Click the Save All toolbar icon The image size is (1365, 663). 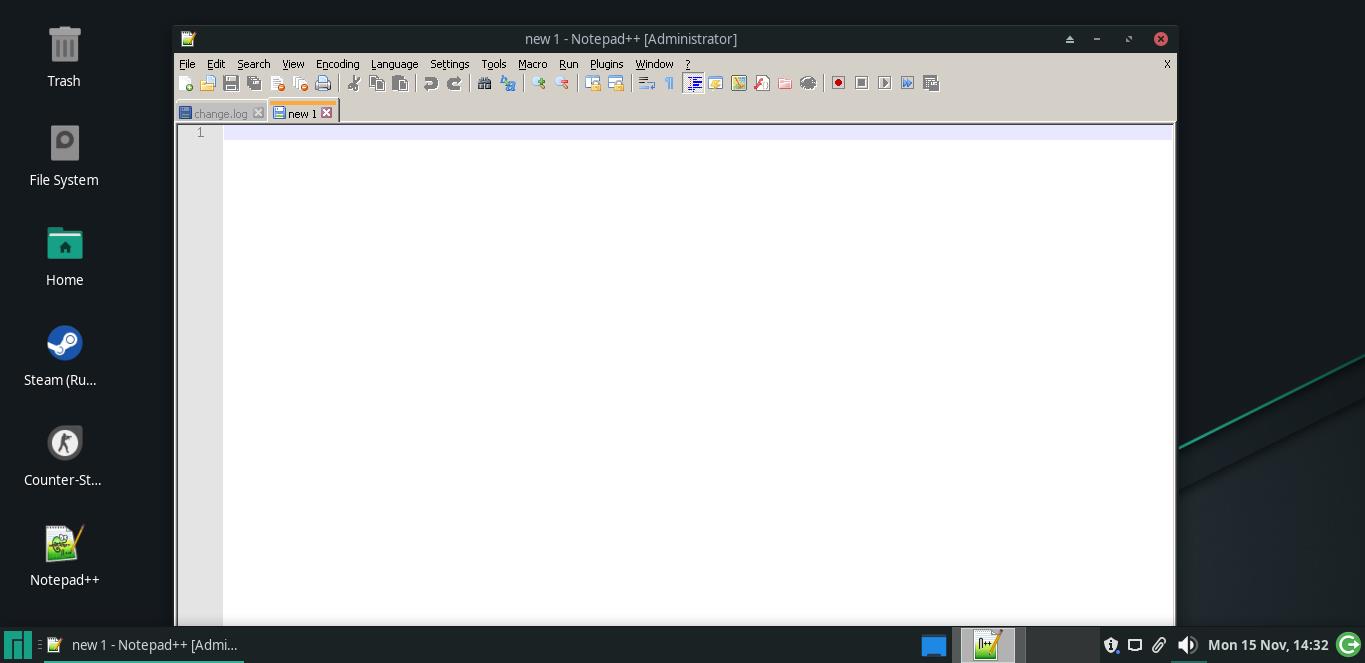254,83
